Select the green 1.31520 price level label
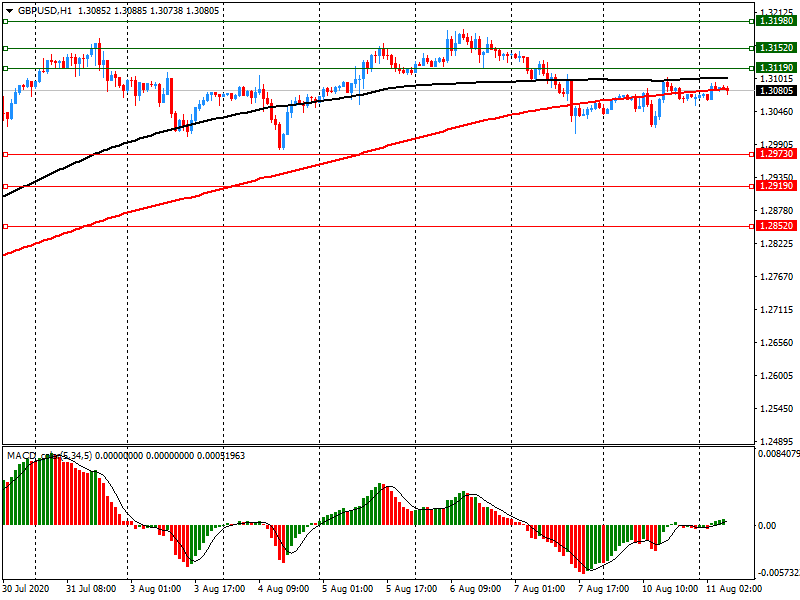This screenshot has height=600, width=800. 777,48
